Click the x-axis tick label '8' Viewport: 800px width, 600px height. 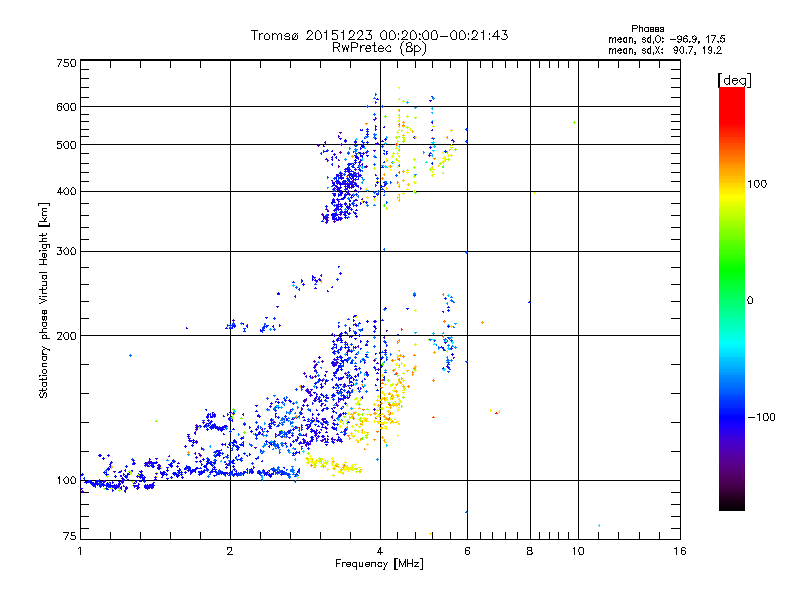[530, 551]
